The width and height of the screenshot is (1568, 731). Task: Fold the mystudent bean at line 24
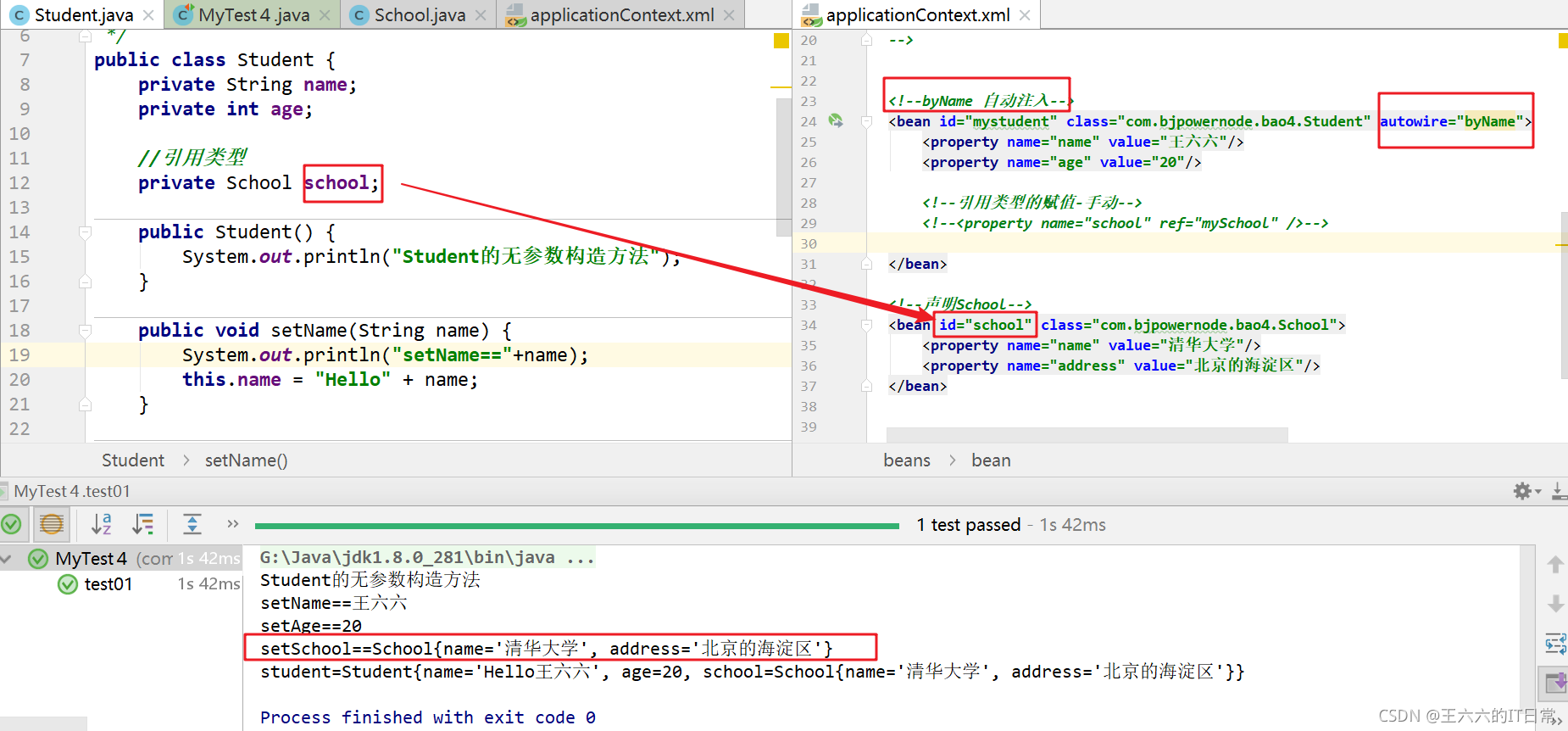[866, 122]
